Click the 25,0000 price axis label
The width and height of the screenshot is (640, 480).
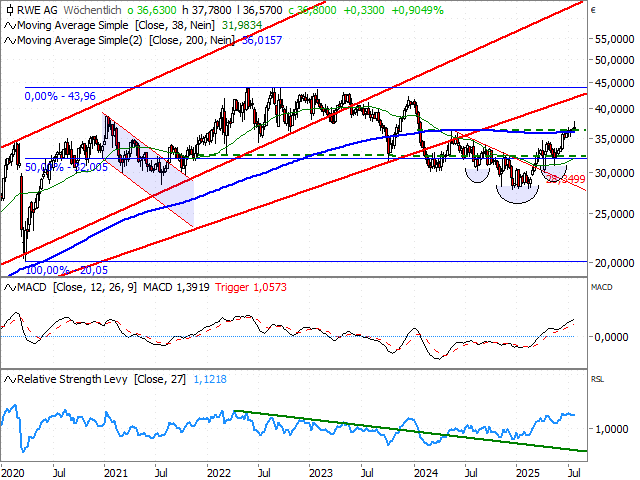(x=615, y=214)
